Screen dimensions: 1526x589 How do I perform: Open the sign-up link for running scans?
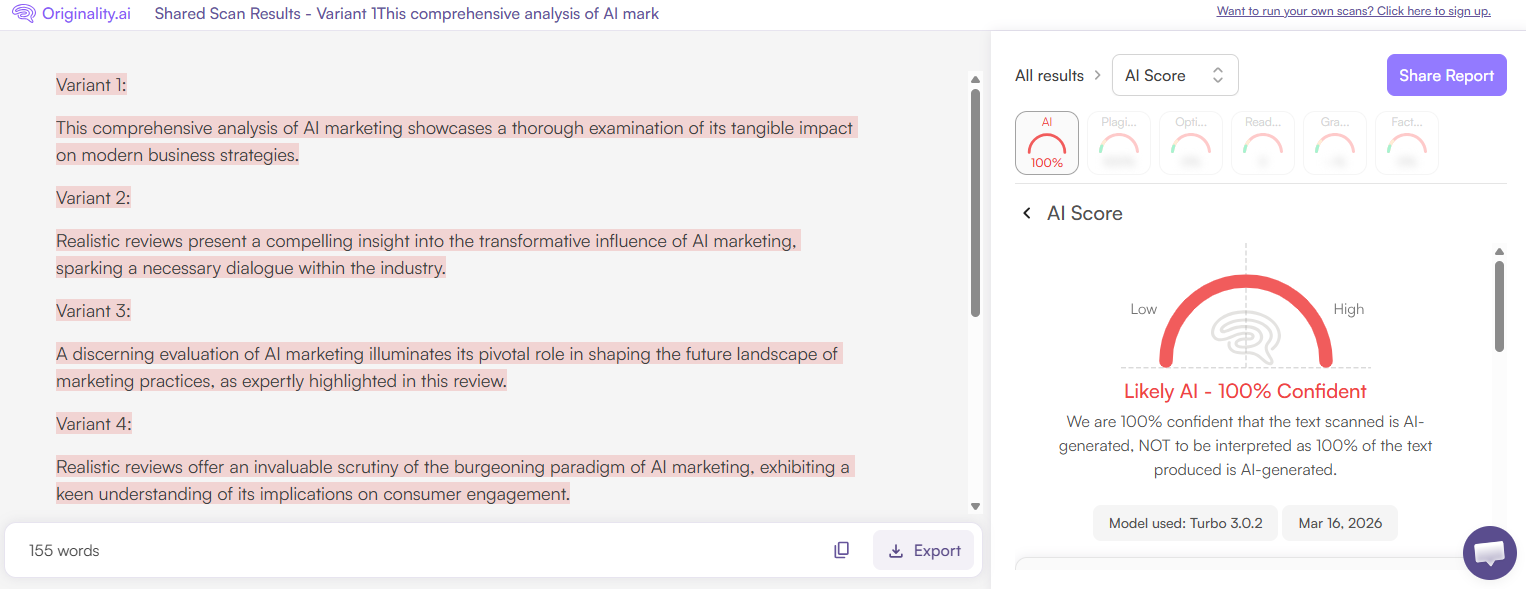click(1353, 11)
